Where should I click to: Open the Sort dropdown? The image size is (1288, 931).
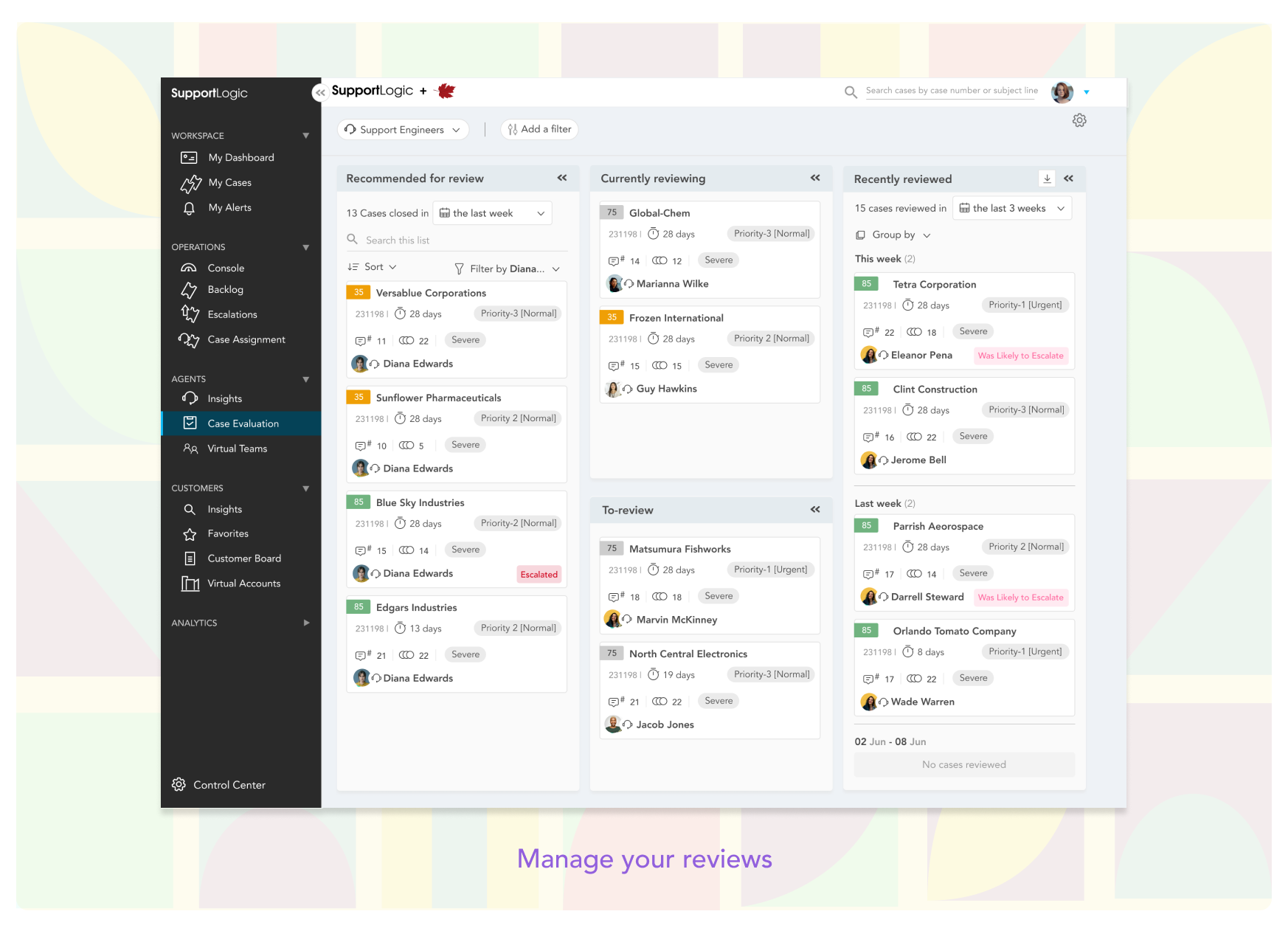pos(372,267)
